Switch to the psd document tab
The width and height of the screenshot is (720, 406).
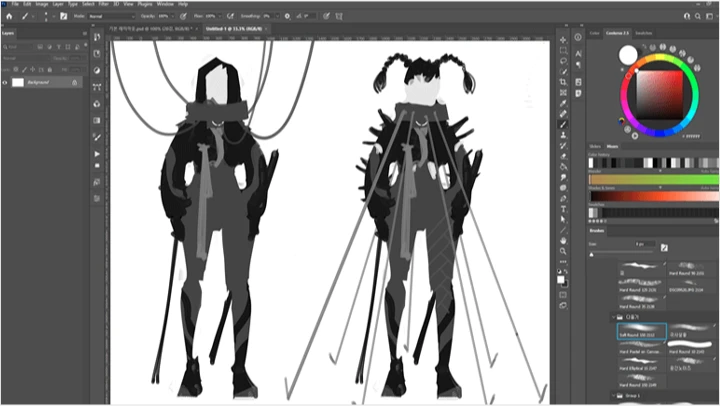[x=151, y=28]
